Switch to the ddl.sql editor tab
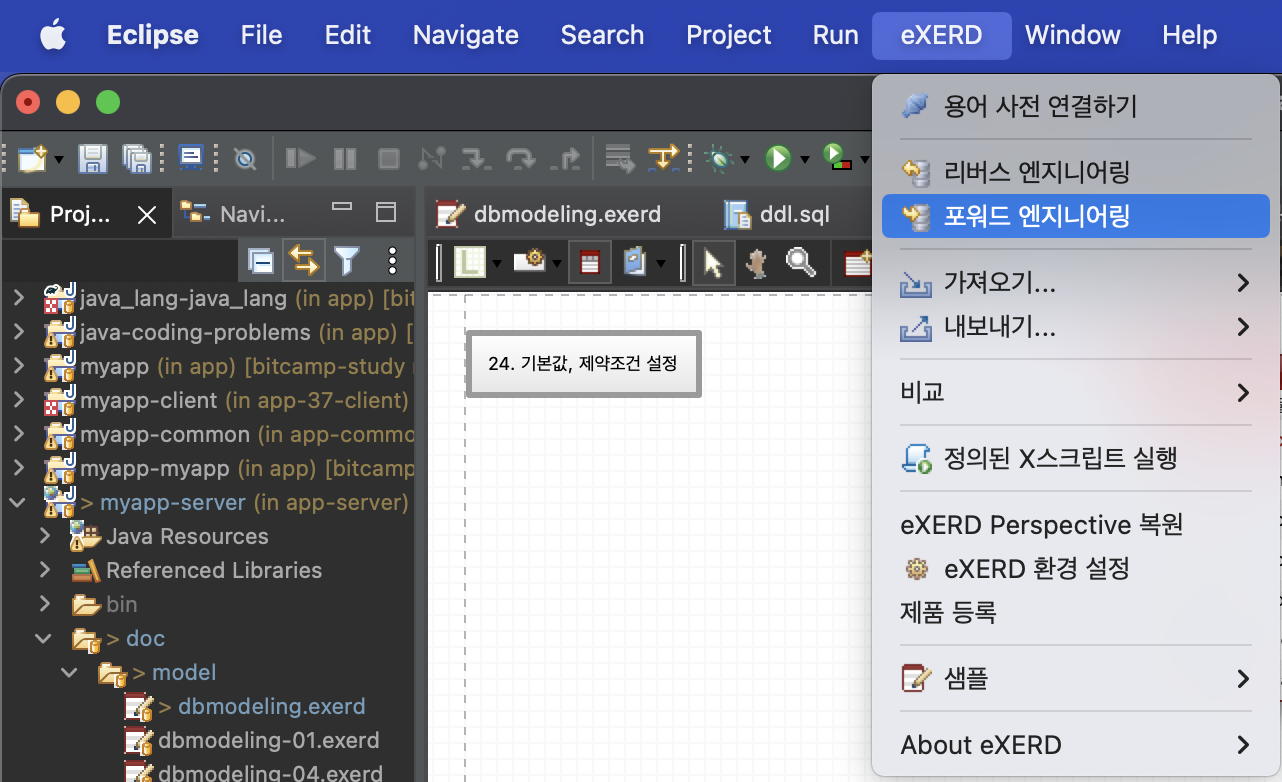This screenshot has width=1282, height=782. pos(776,213)
